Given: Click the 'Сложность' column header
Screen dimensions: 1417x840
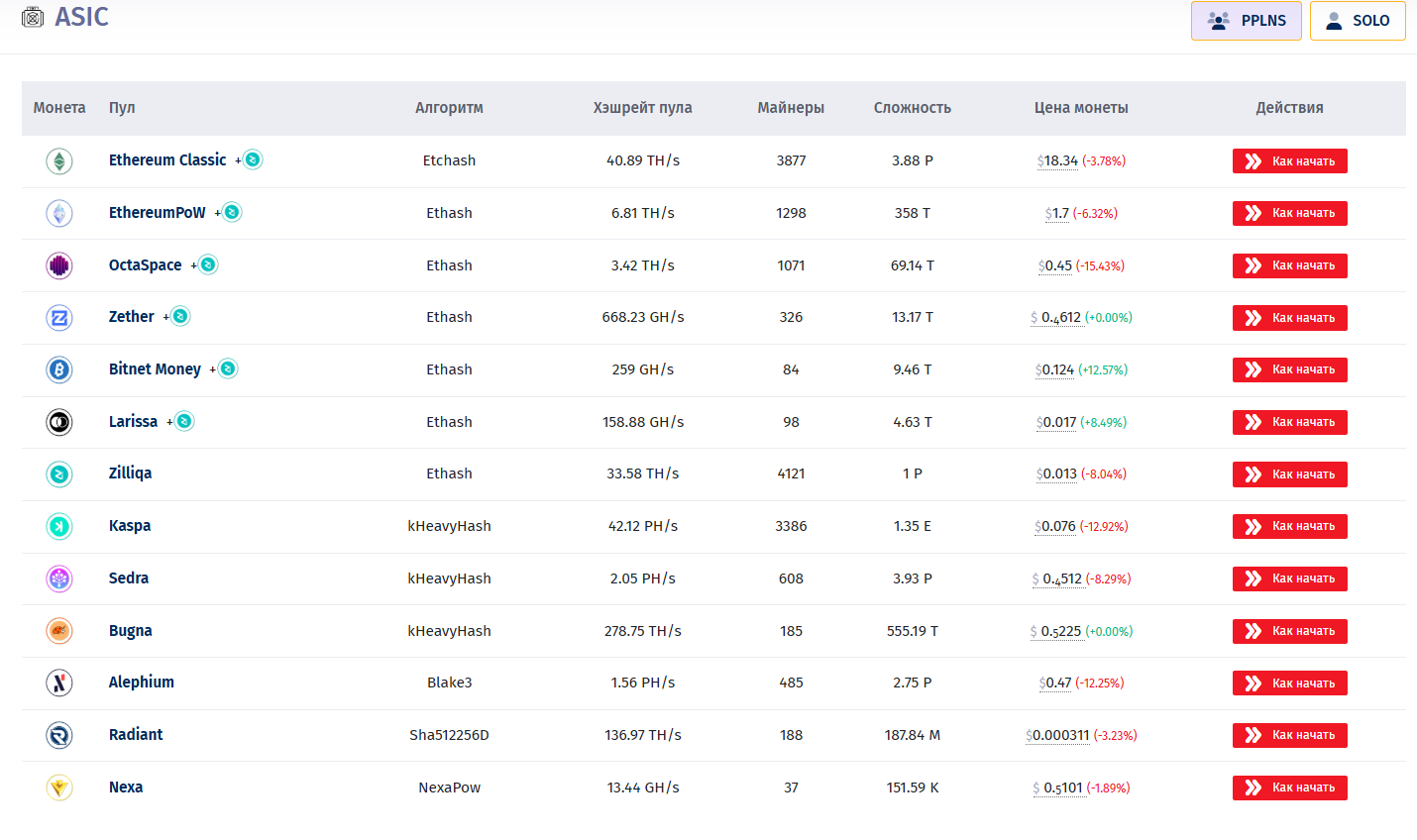Looking at the screenshot, I should 913,108.
